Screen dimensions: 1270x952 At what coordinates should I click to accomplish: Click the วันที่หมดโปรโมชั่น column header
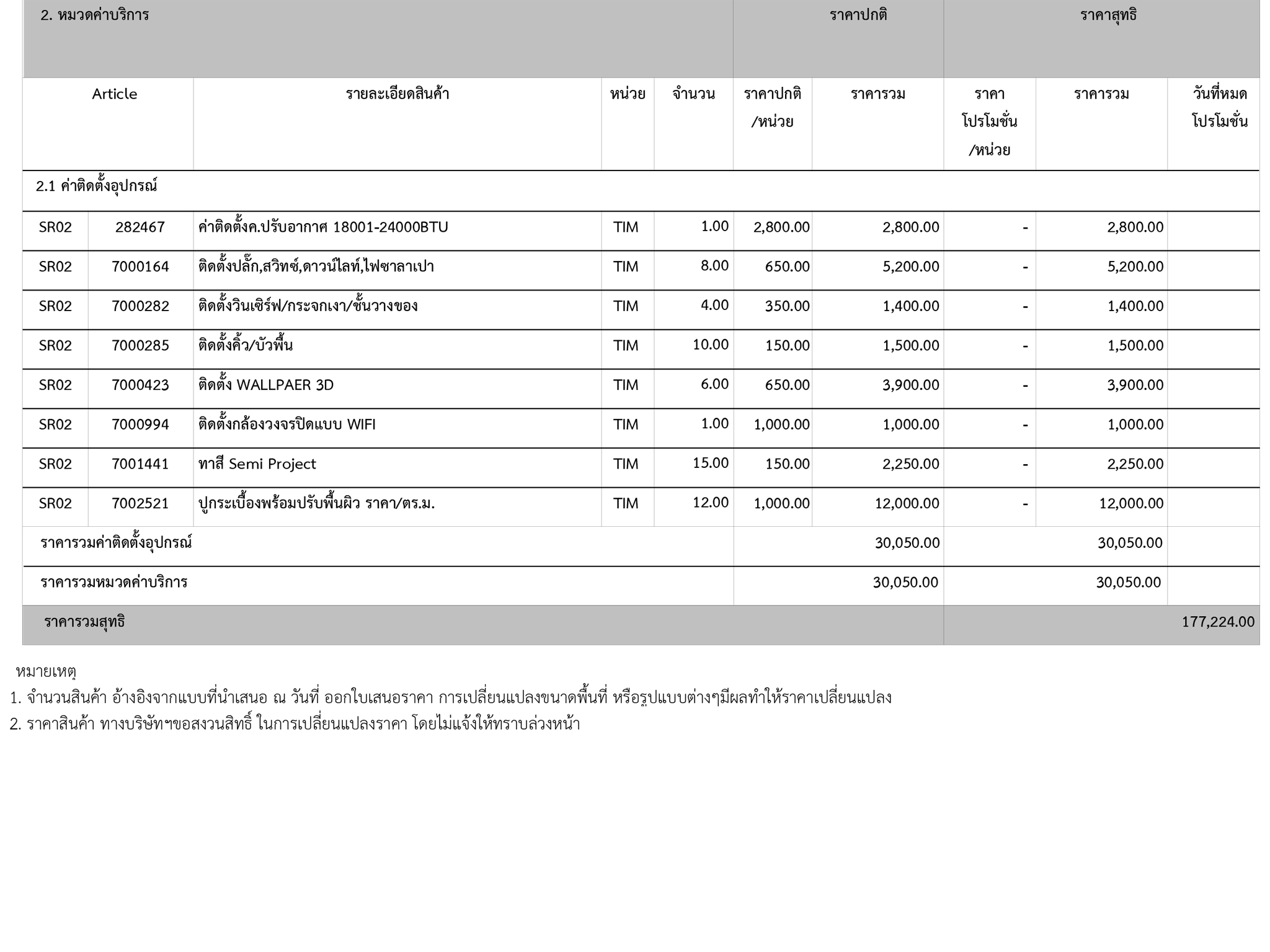point(1219,108)
